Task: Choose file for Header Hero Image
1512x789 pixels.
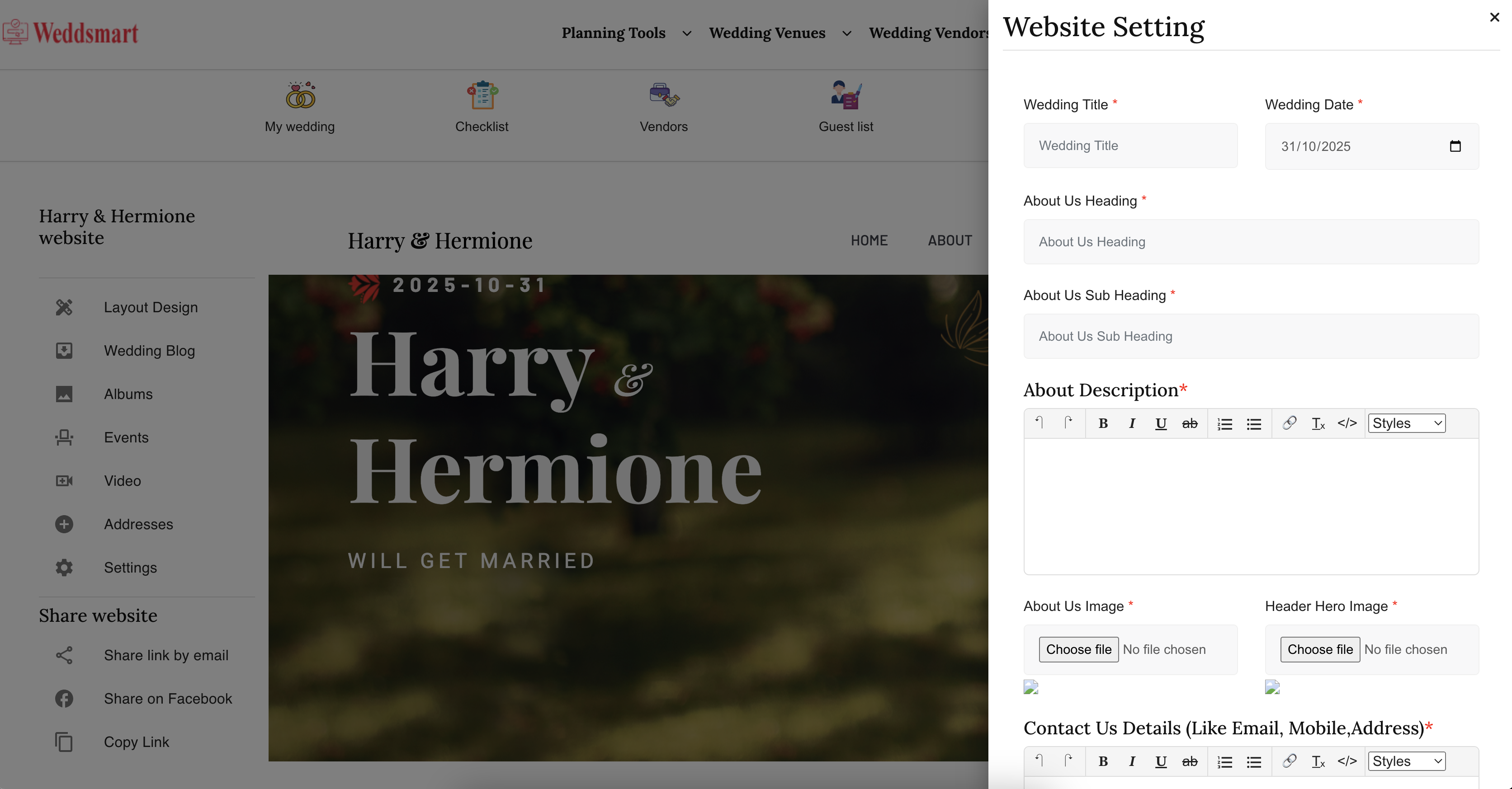Action: (x=1319, y=649)
